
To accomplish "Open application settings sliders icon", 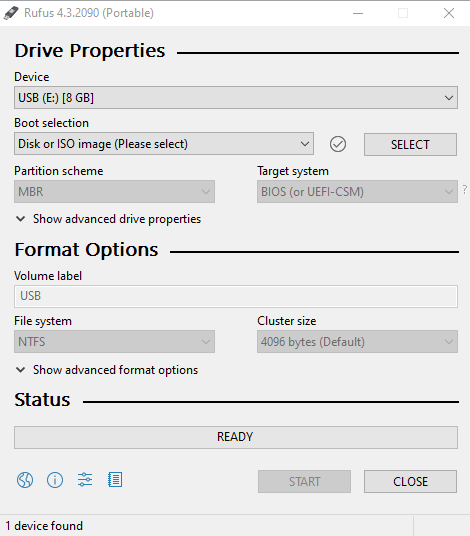I will tap(85, 480).
